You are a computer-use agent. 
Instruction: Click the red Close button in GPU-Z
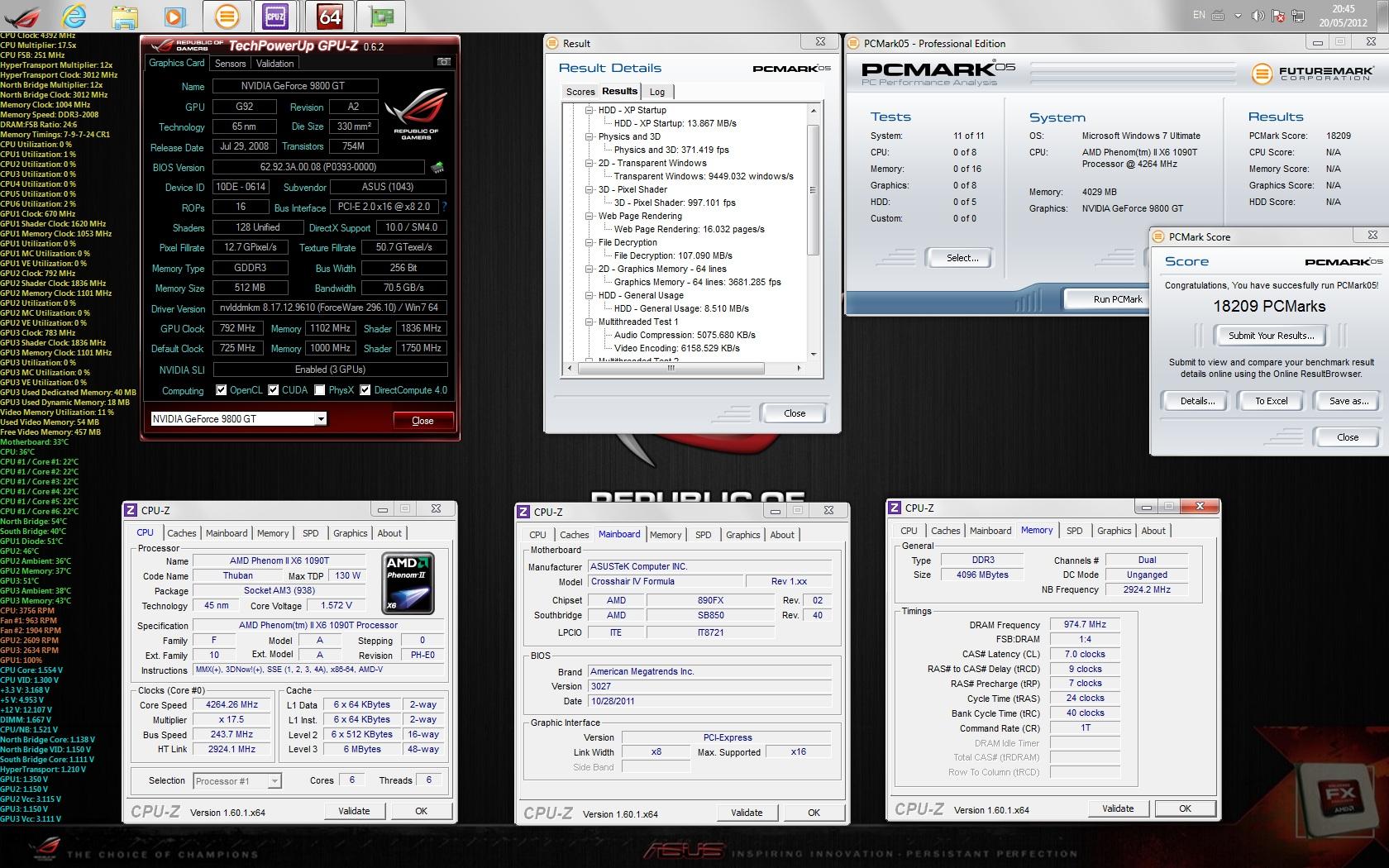[422, 421]
